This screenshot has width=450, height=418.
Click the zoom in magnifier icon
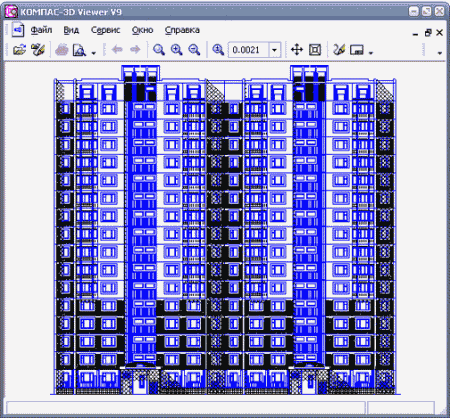tap(176, 50)
